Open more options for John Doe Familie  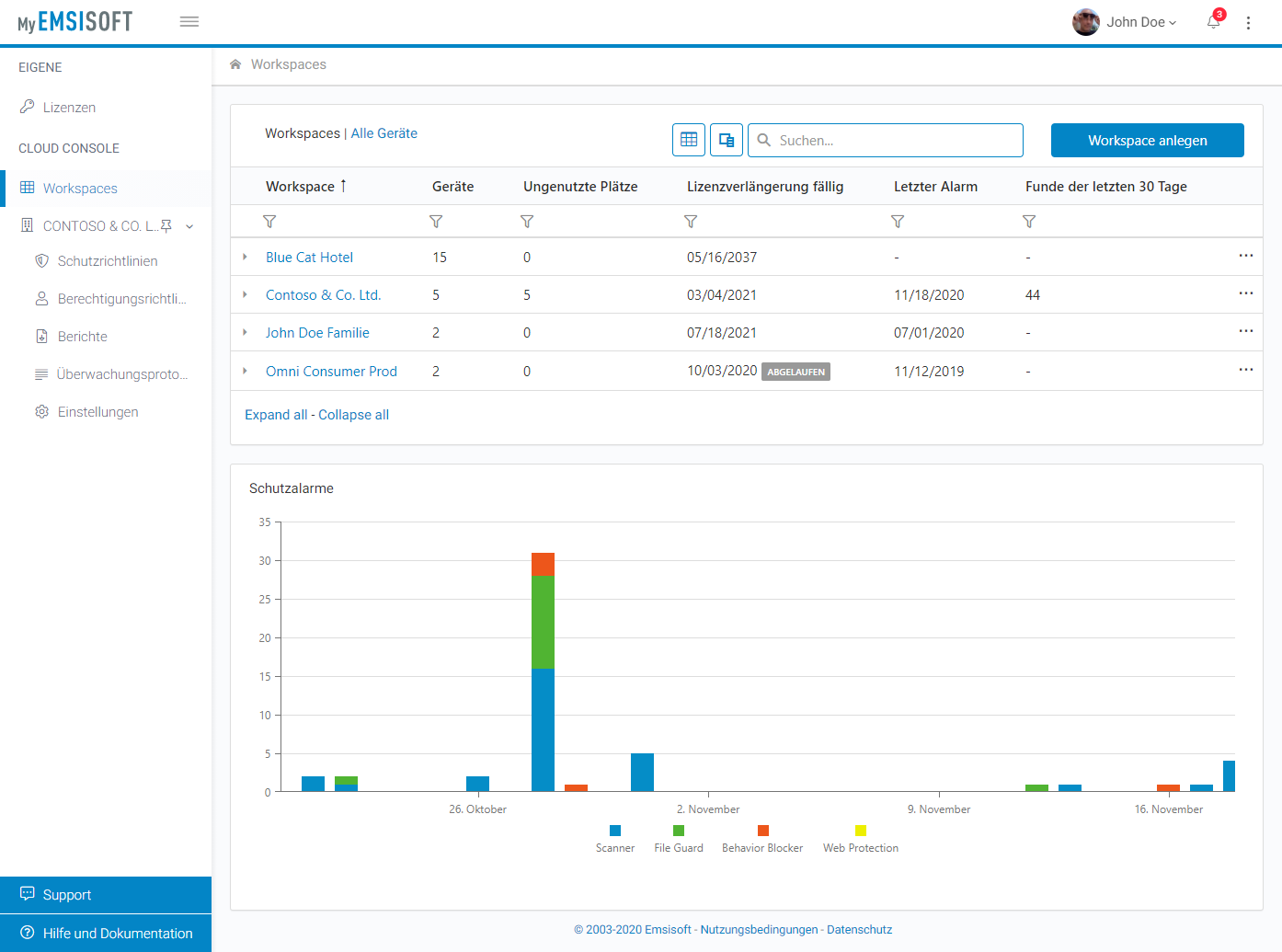point(1246,331)
